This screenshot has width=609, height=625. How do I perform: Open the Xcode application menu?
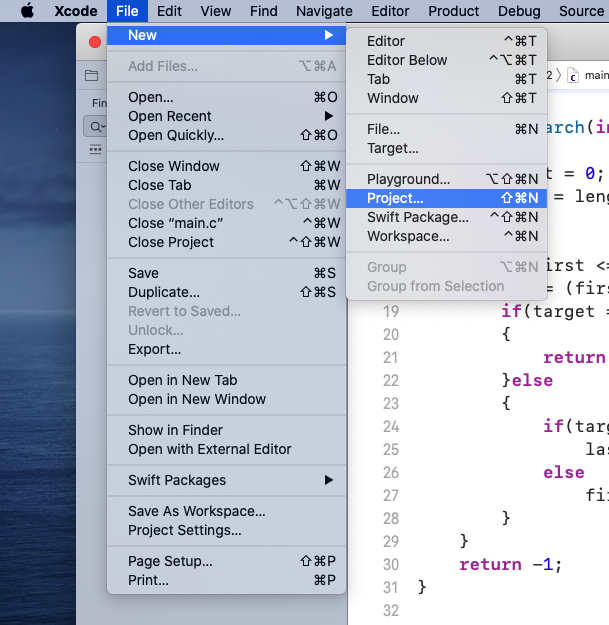pyautogui.click(x=76, y=11)
